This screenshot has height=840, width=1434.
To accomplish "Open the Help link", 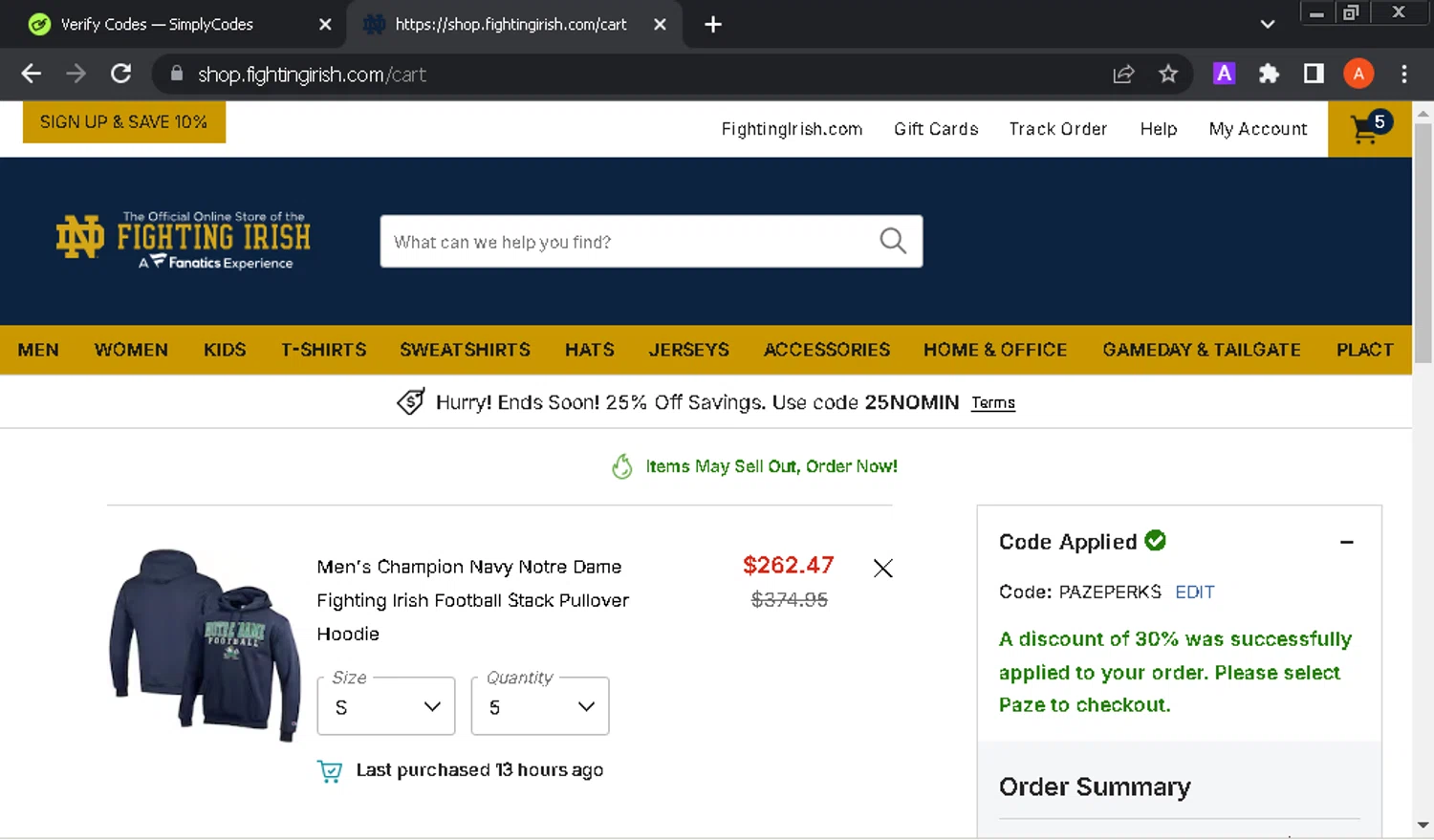I will tap(1159, 129).
